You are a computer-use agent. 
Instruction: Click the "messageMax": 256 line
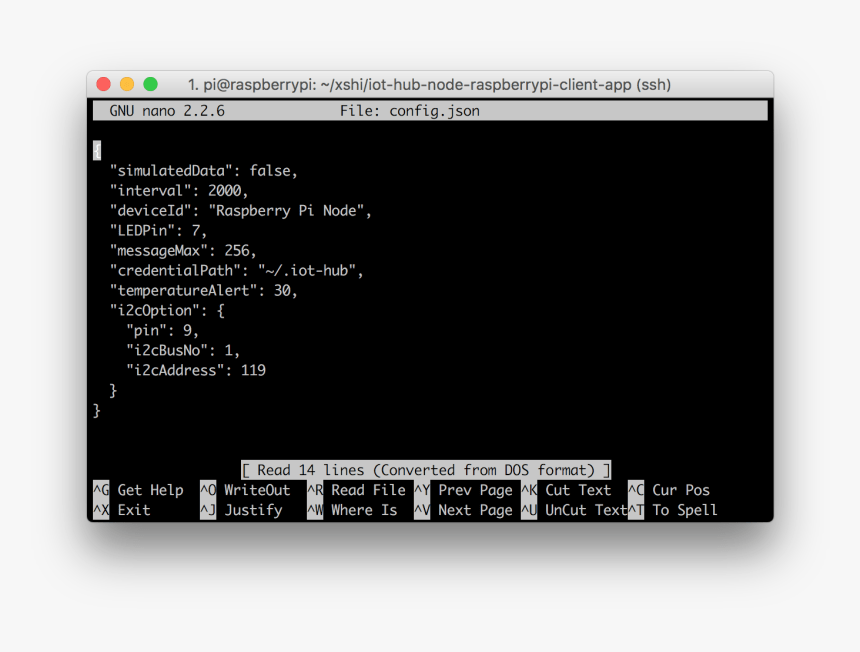coord(183,251)
